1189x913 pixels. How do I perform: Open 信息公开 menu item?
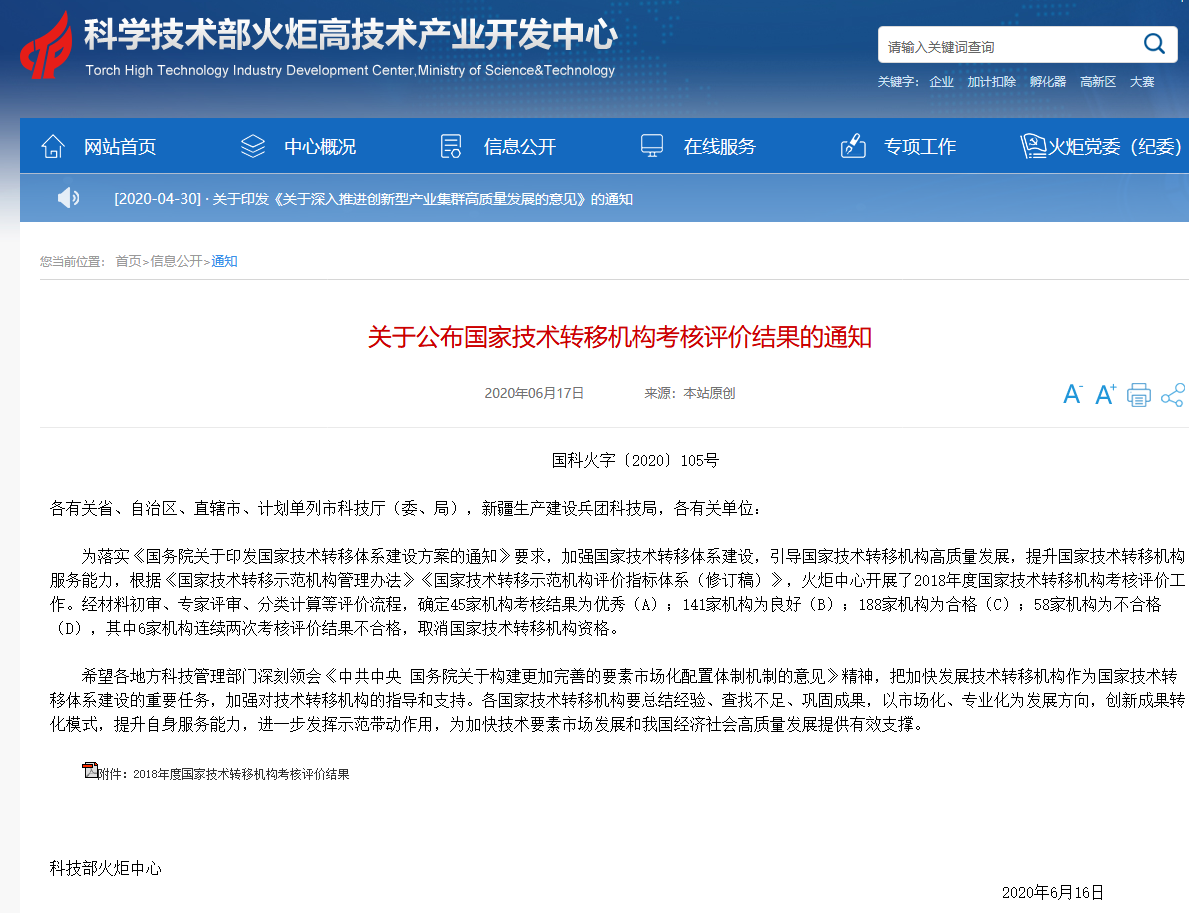tap(520, 146)
